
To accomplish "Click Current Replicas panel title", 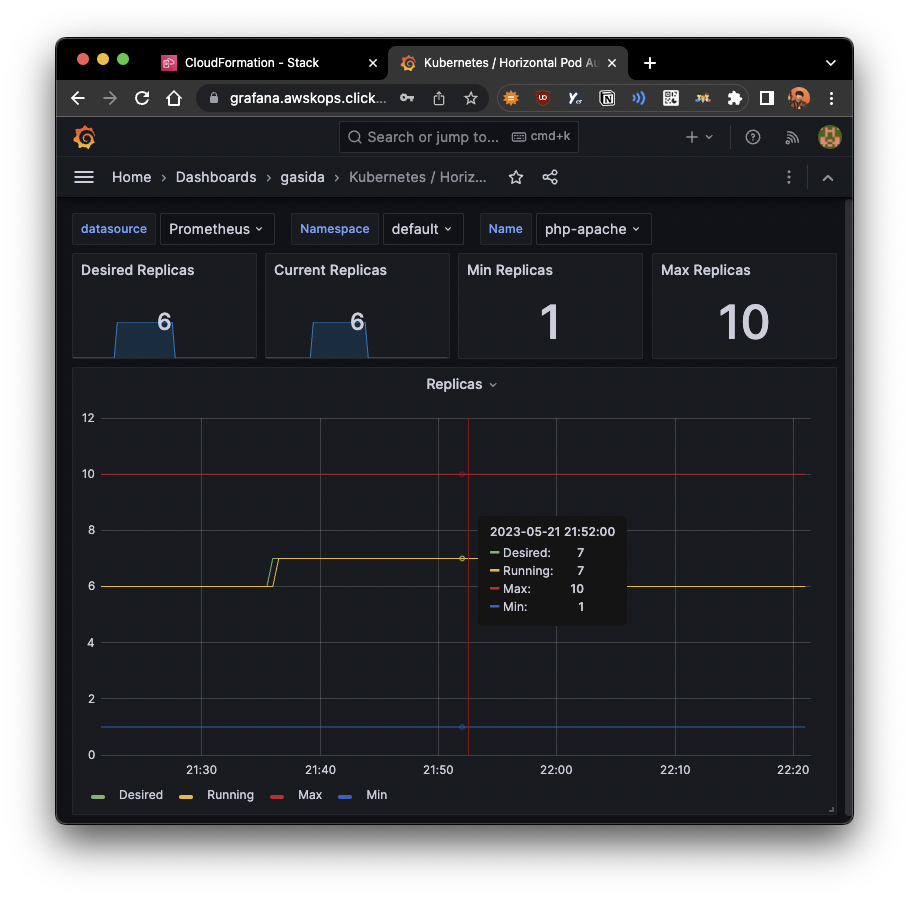I will coord(330,270).
